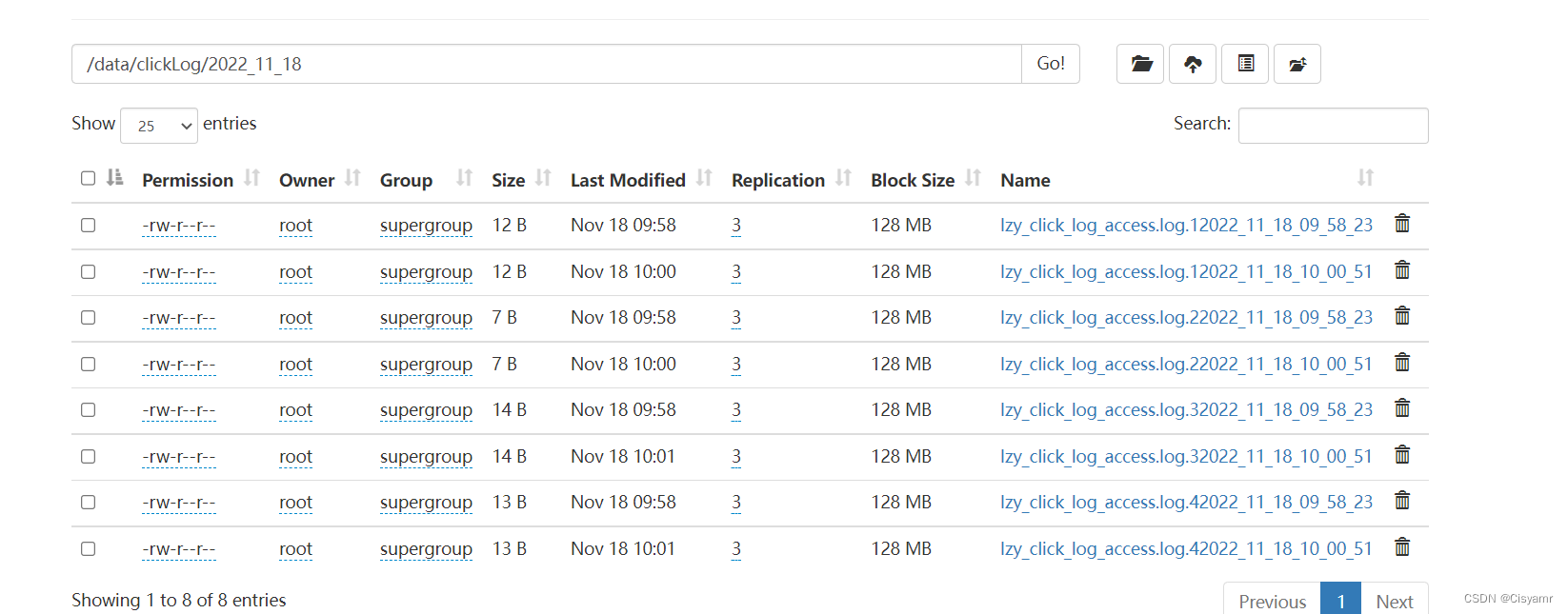Image resolution: width=1568 pixels, height=614 pixels.
Task: Click replication value 3 for access.log.42022_11_18_09_58_23
Action: click(736, 502)
